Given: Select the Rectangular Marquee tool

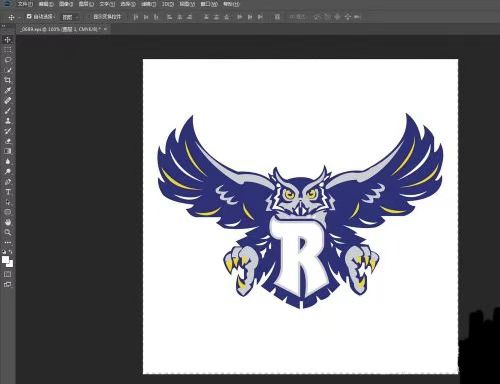Looking at the screenshot, I should tap(8, 50).
